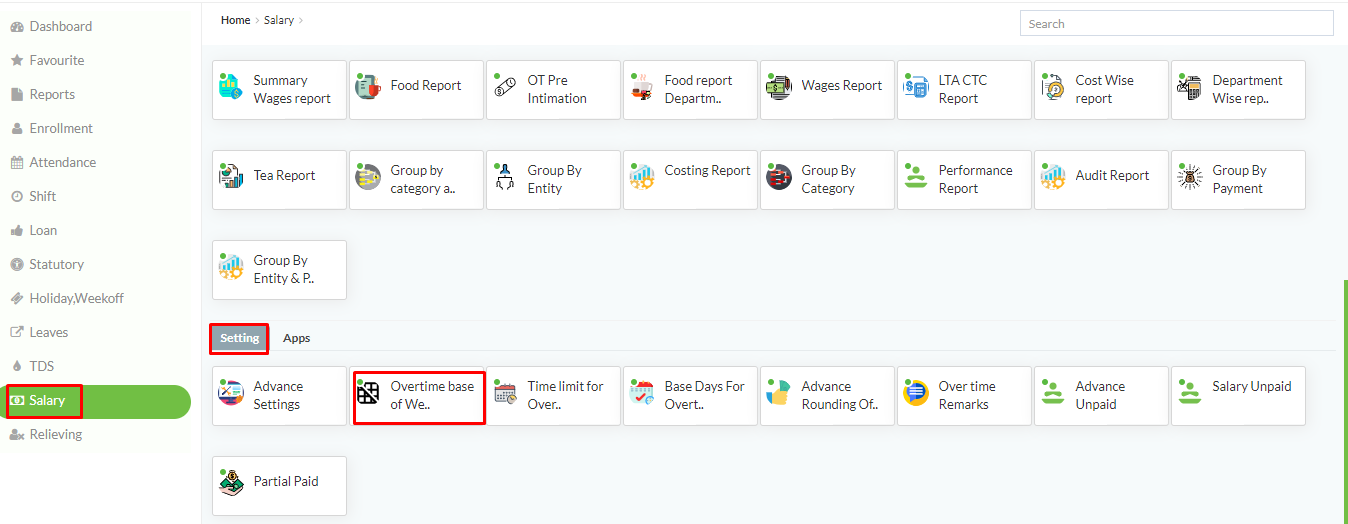Click the Home breadcrumb link
This screenshot has width=1348, height=524.
pyautogui.click(x=236, y=20)
